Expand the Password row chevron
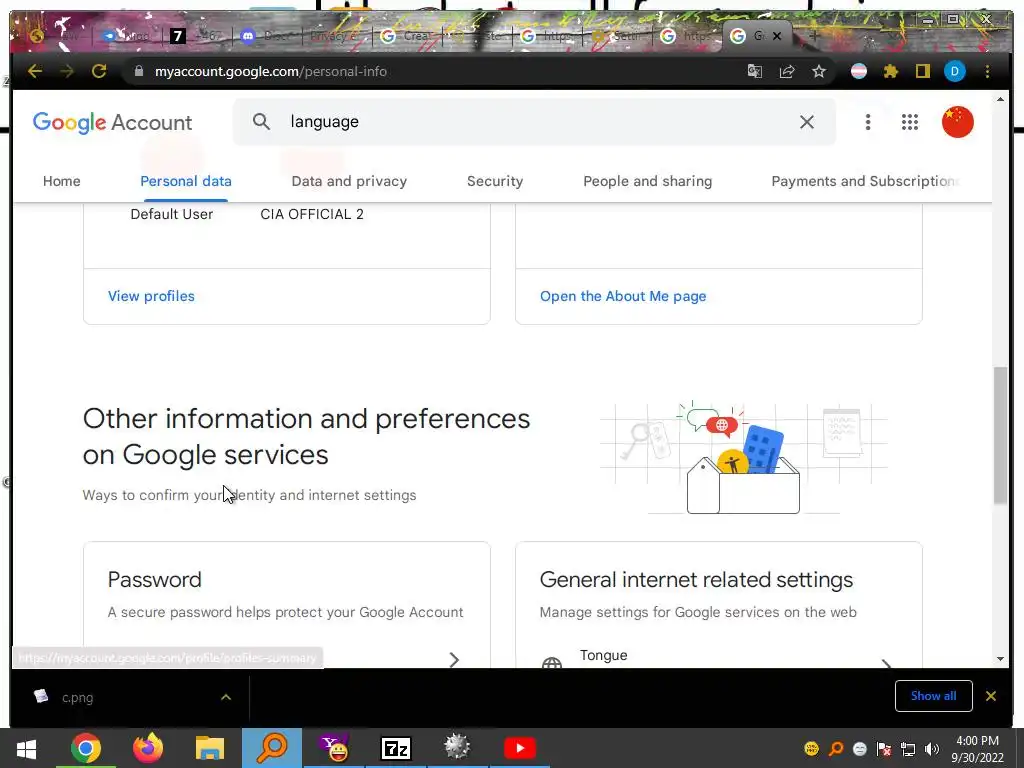Screen dimensions: 1024x768 pyautogui.click(x=455, y=659)
